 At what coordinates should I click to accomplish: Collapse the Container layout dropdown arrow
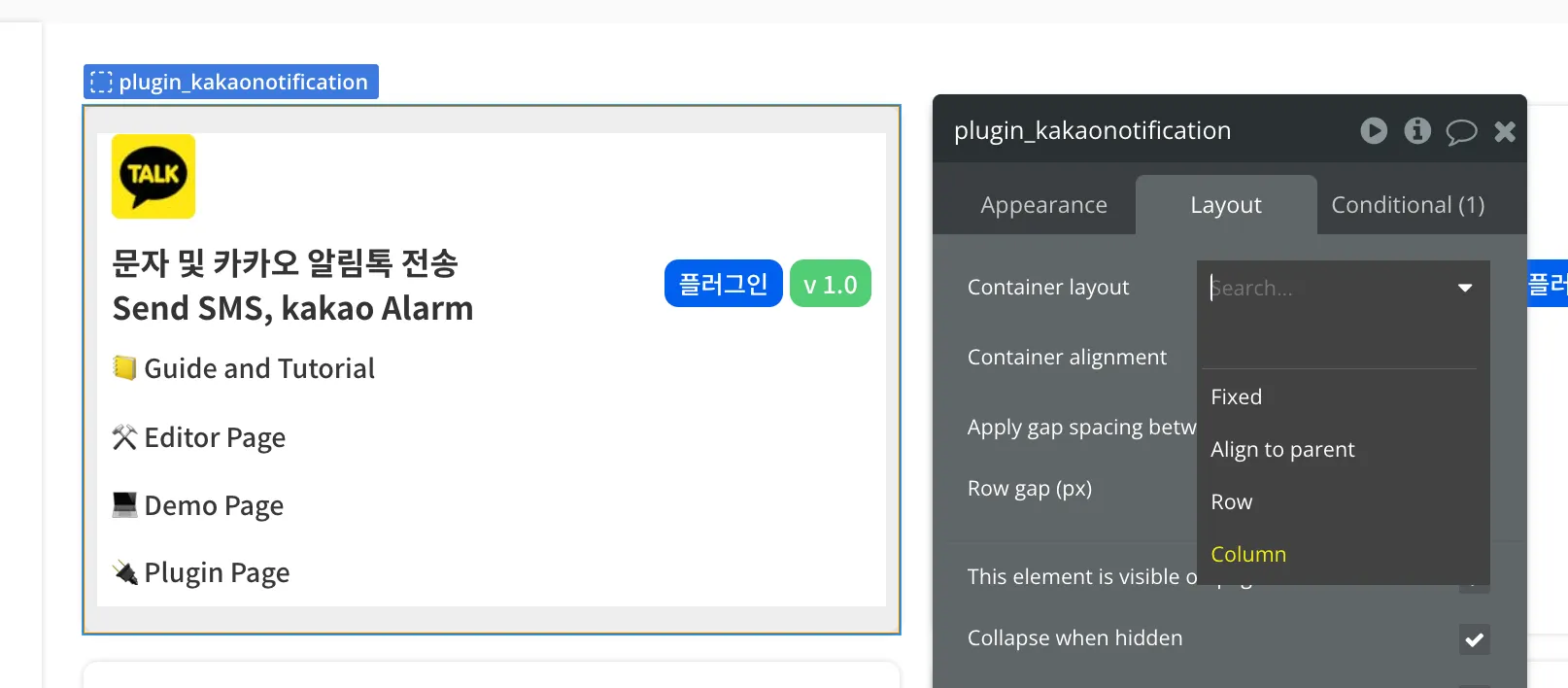tap(1465, 288)
